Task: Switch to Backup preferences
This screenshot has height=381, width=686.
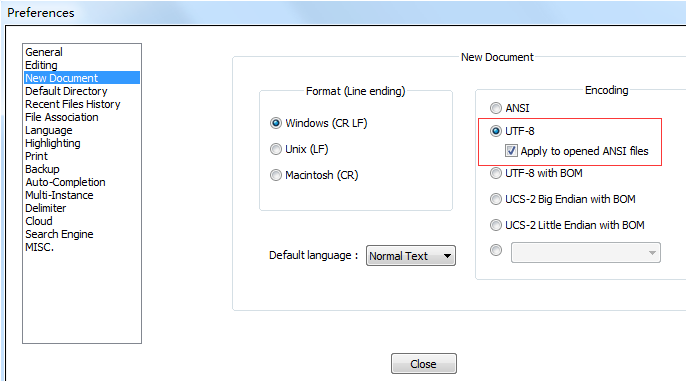Action: (42, 169)
